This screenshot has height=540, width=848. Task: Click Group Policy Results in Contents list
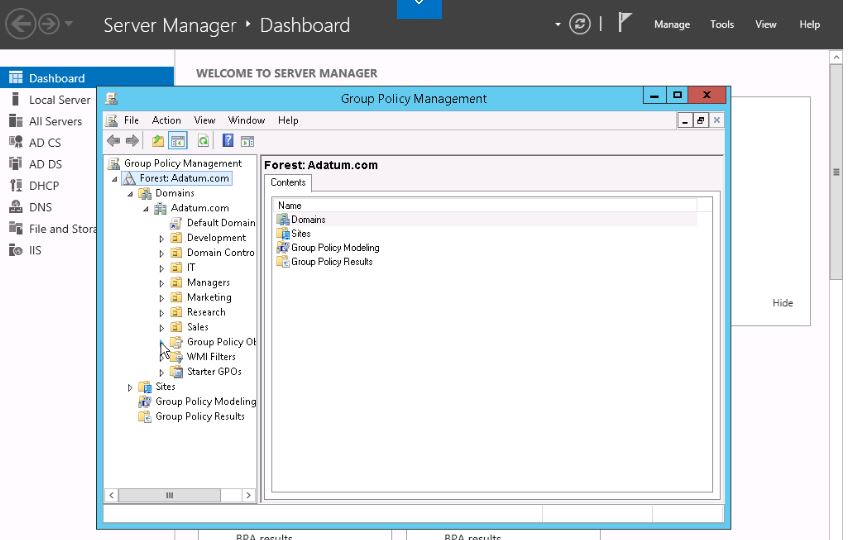[x=332, y=262]
